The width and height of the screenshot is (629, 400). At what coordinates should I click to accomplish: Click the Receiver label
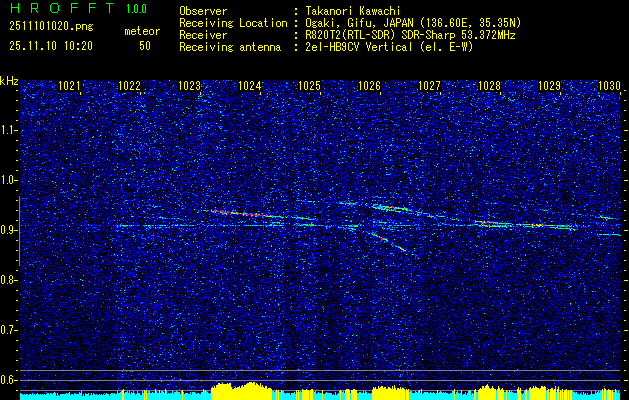(203, 35)
